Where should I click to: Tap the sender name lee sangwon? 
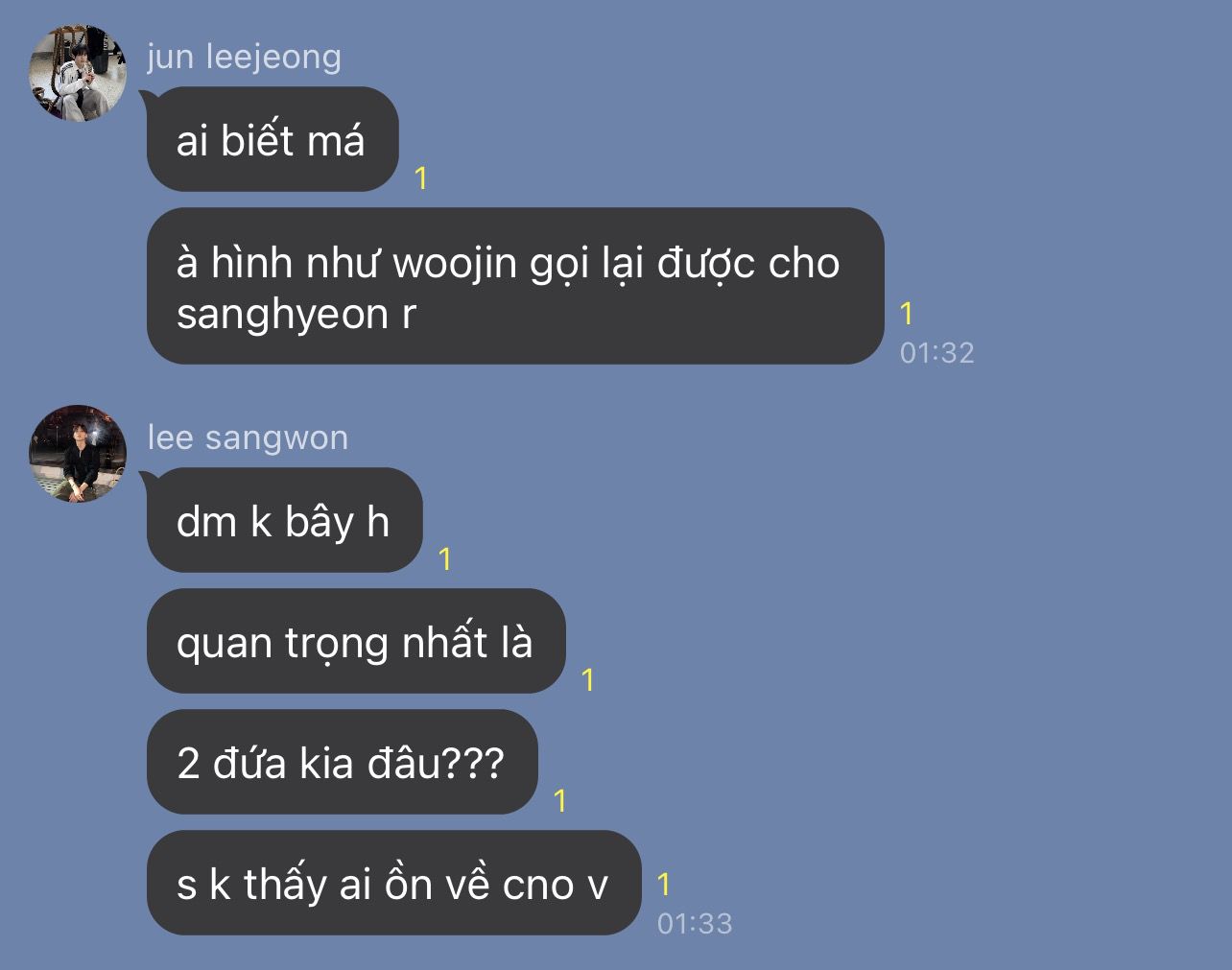248,438
